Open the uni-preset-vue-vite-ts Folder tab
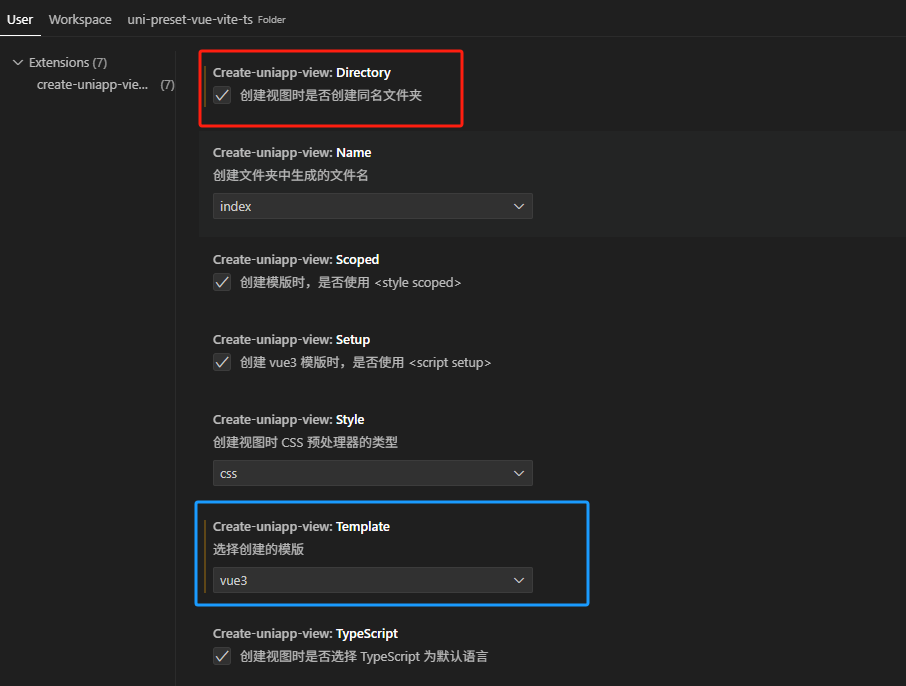 coord(206,19)
